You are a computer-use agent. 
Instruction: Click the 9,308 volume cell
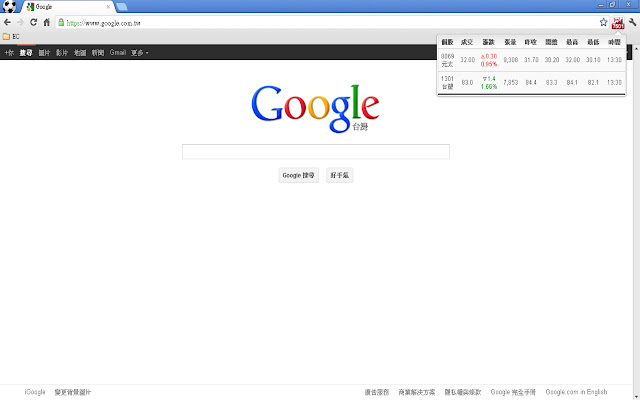(x=511, y=60)
